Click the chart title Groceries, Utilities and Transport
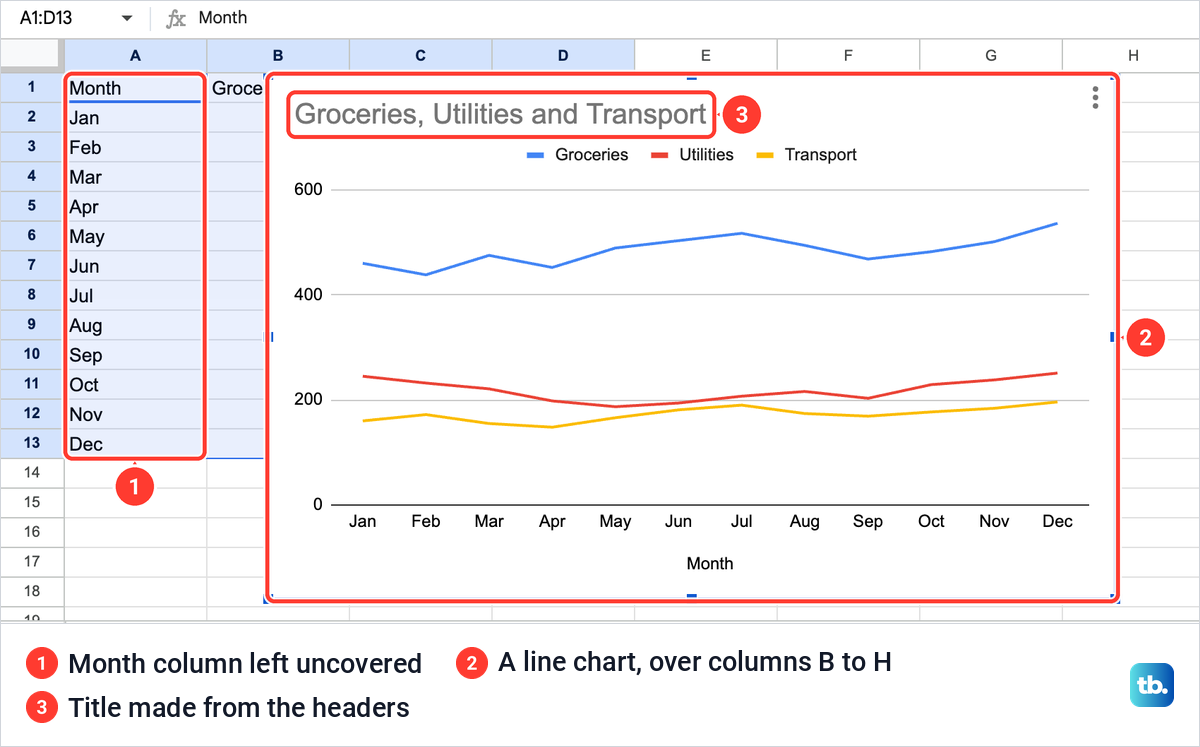Screen dimensions: 1200x747 [501, 114]
